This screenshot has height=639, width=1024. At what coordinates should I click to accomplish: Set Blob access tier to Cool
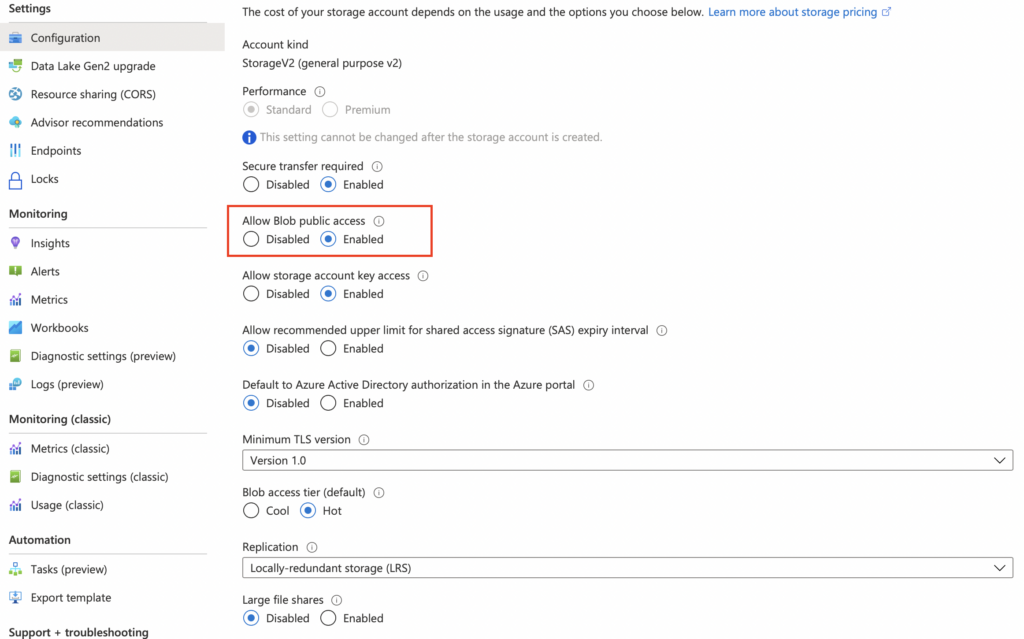[x=251, y=511]
